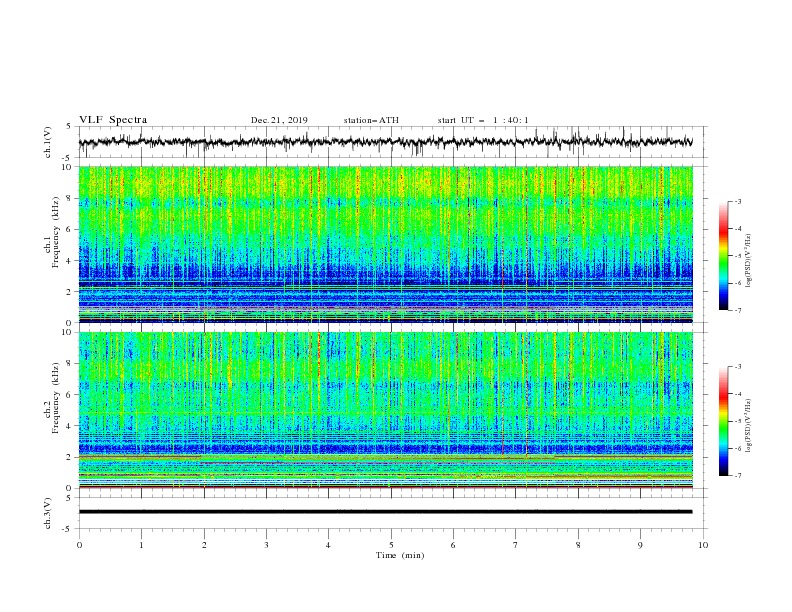Click the 'station=ATH' label
Image resolution: width=792 pixels, height=612 pixels.
[371, 120]
